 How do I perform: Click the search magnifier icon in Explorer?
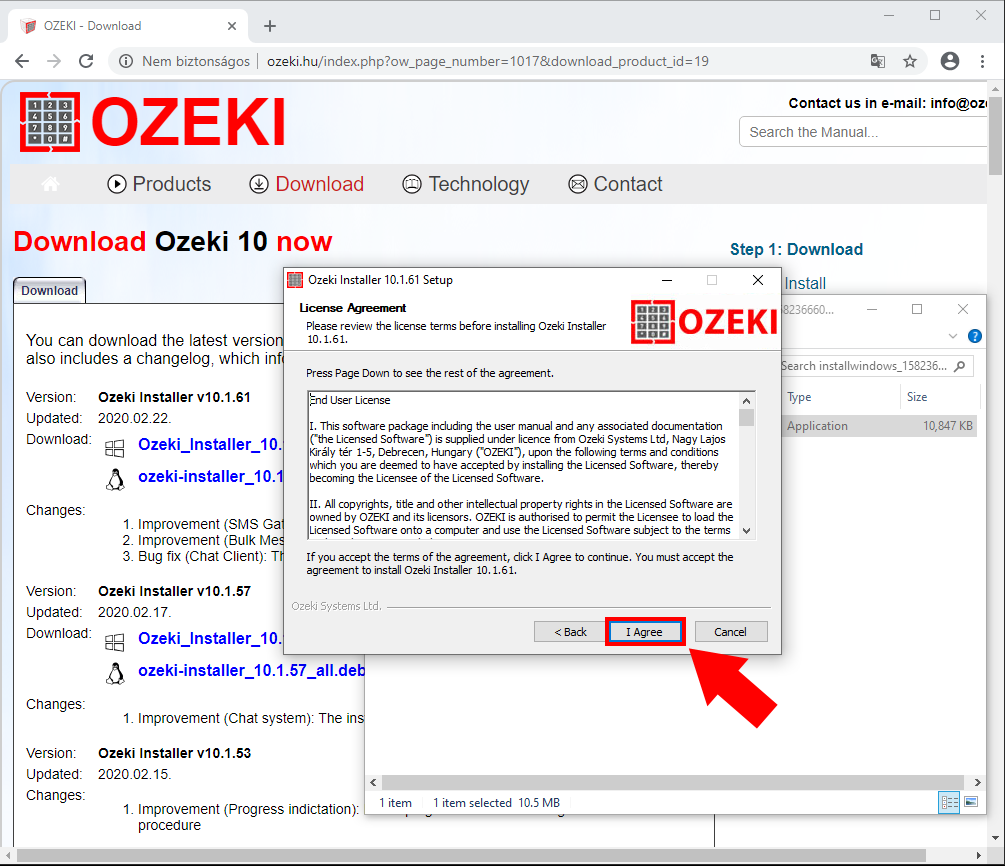point(959,366)
